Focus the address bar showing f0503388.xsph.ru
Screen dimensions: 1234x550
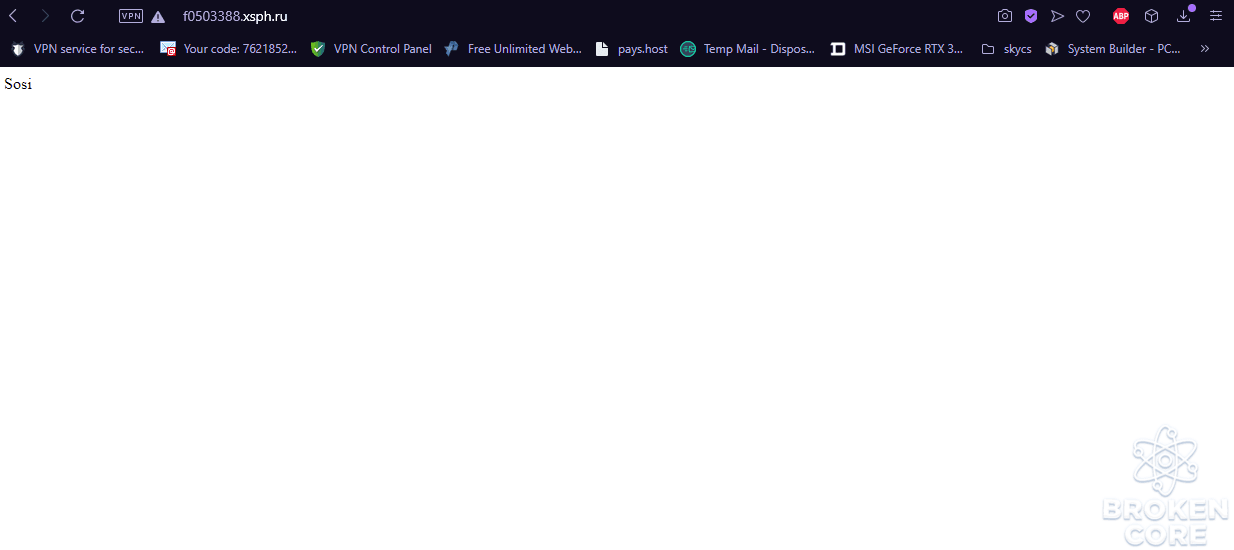tap(235, 16)
